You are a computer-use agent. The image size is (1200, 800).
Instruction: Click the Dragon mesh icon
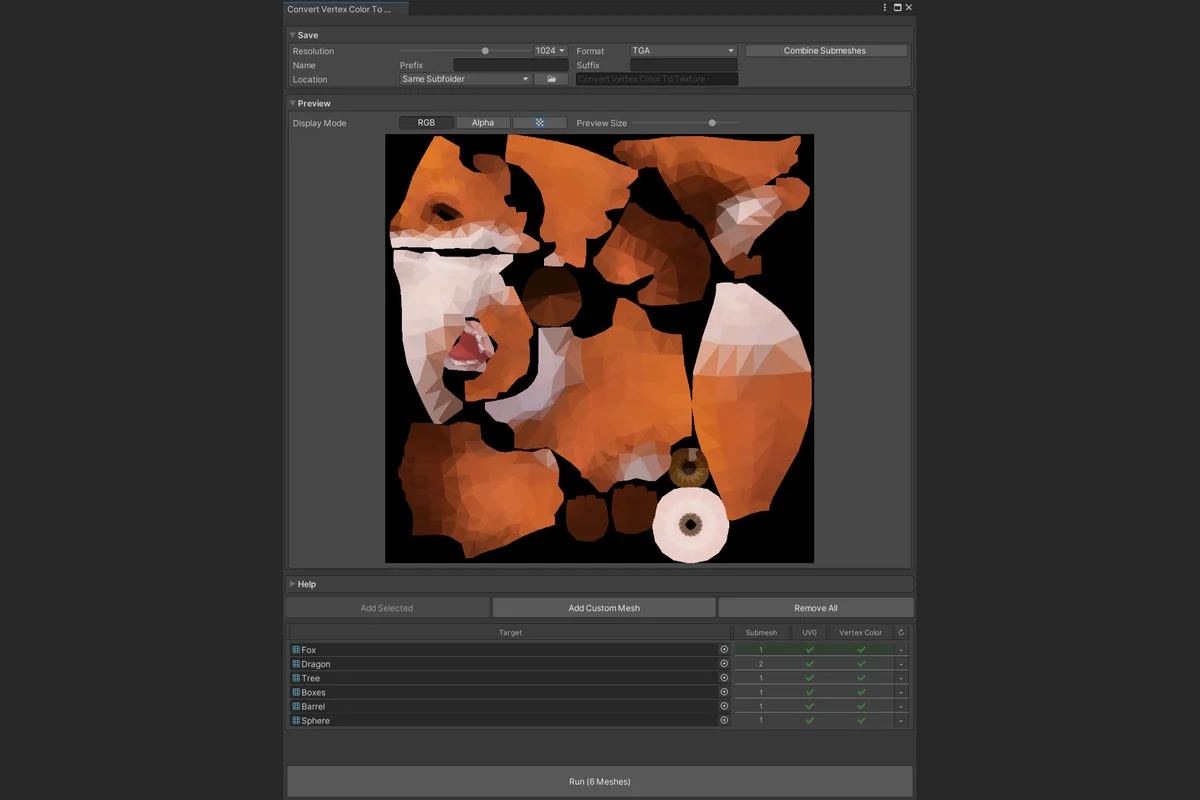pyautogui.click(x=297, y=663)
